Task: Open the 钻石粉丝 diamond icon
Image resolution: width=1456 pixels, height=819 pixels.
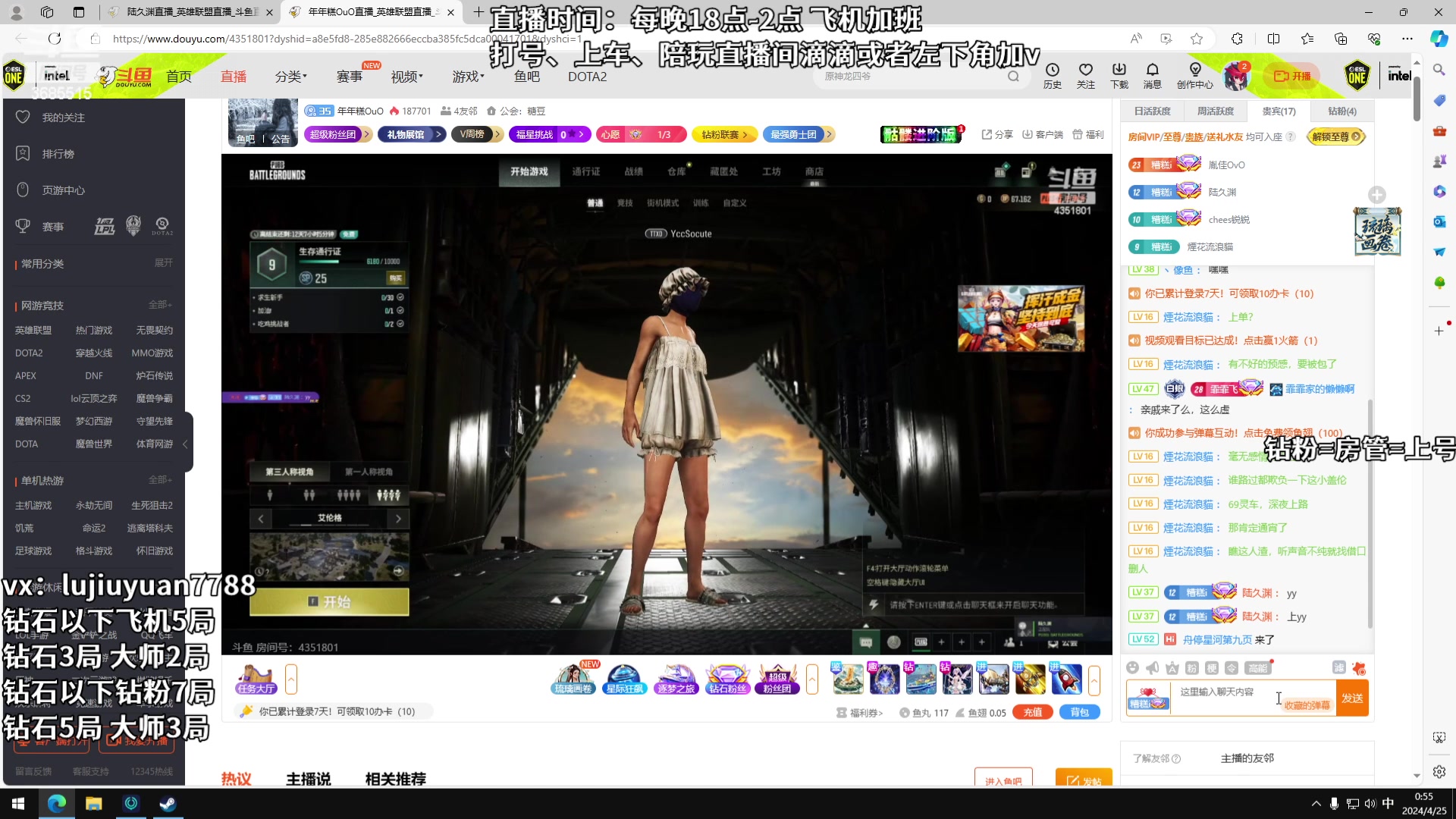Action: tap(727, 679)
